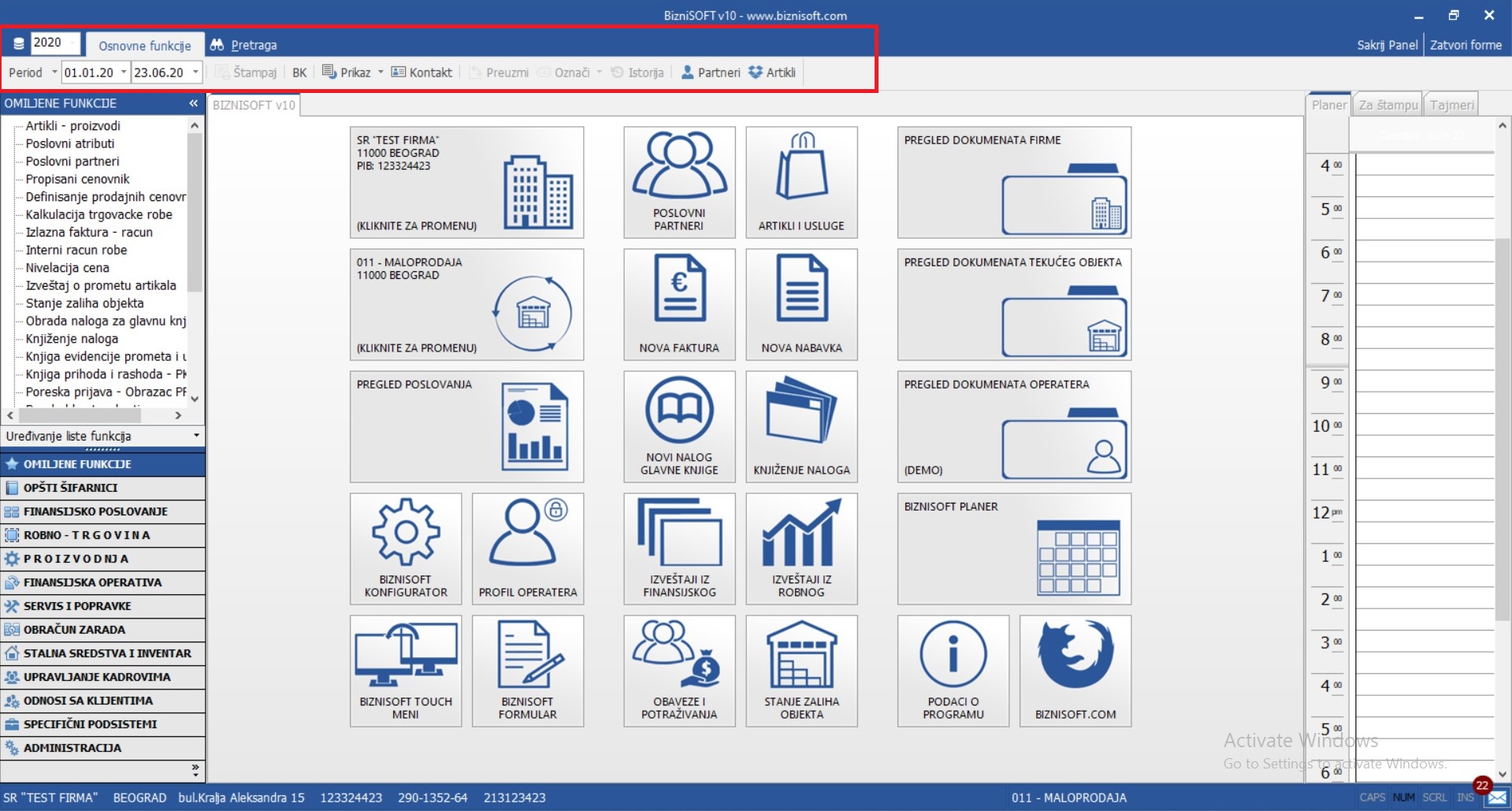Open Pregled Dokumenata Firme tile
Viewport: 1512px width, 811px height.
pos(1015,182)
